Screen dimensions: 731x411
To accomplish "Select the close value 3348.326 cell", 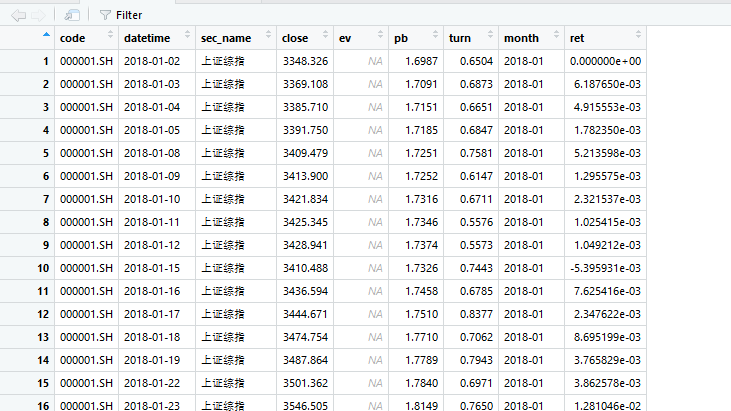I will click(305, 61).
